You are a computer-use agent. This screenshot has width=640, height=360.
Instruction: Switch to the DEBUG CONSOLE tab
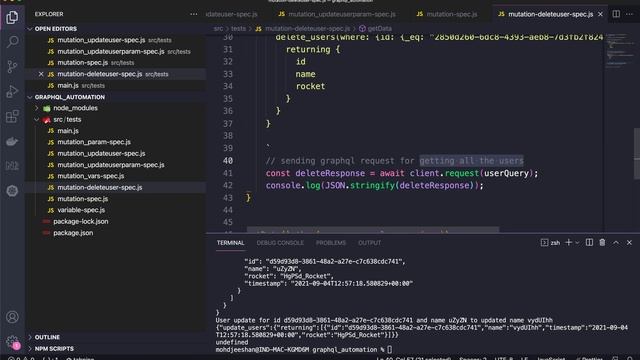tap(280, 242)
